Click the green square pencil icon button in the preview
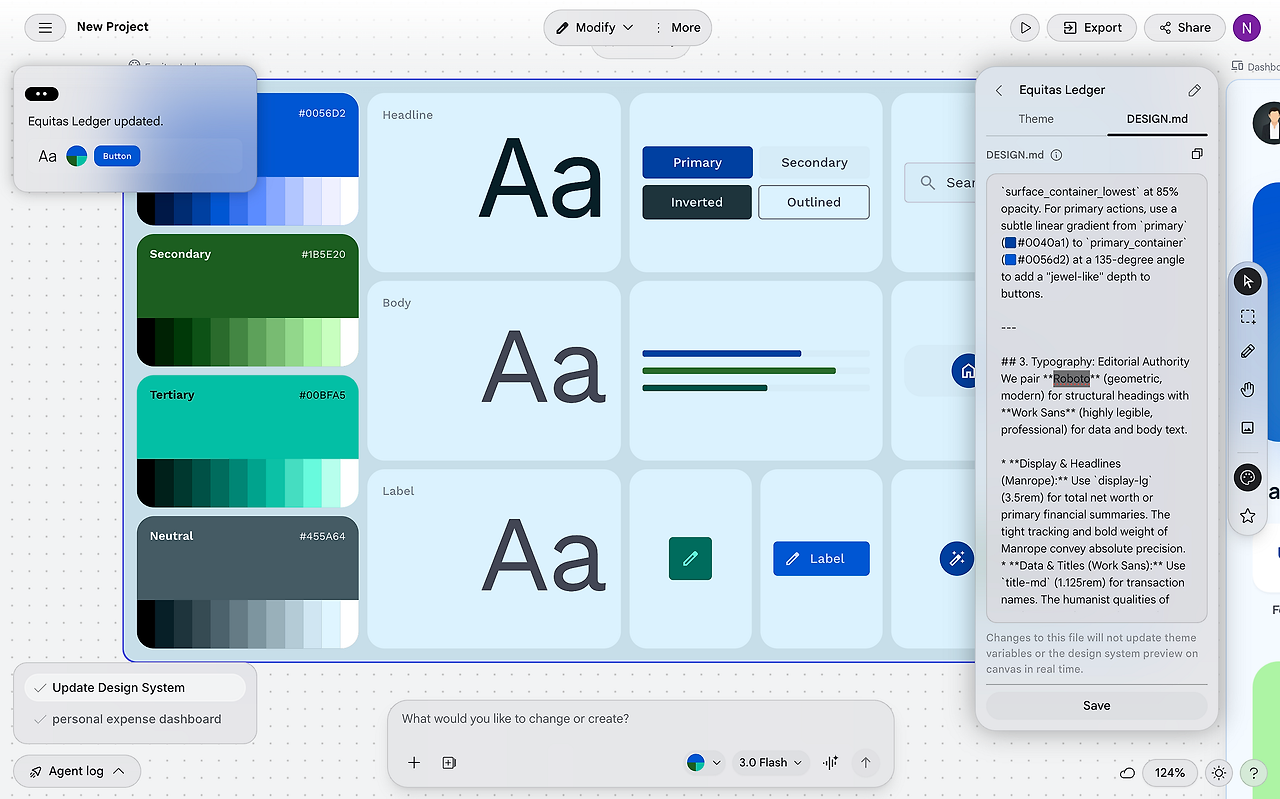The width and height of the screenshot is (1280, 799). pyautogui.click(x=690, y=559)
